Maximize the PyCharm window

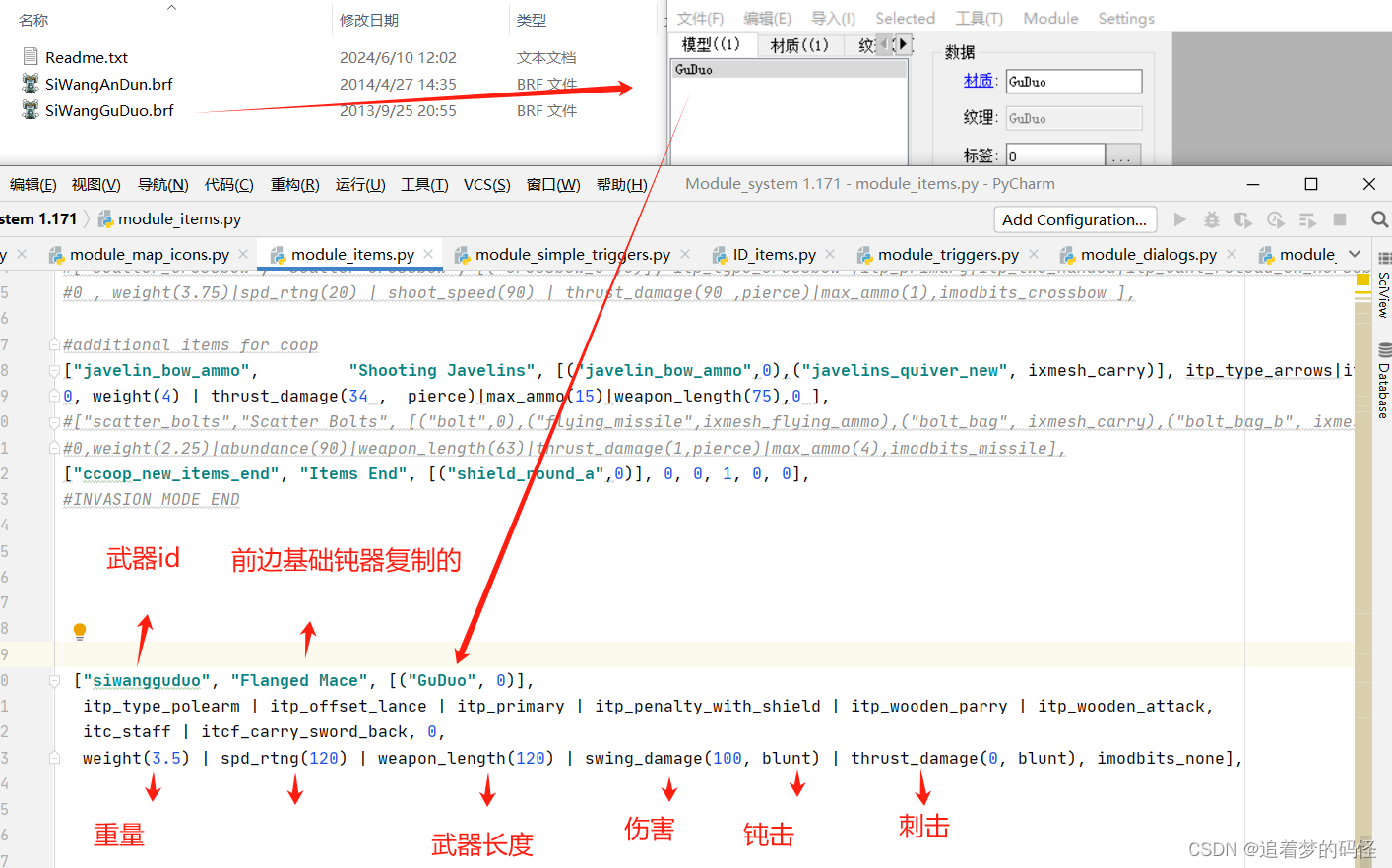[1311, 184]
